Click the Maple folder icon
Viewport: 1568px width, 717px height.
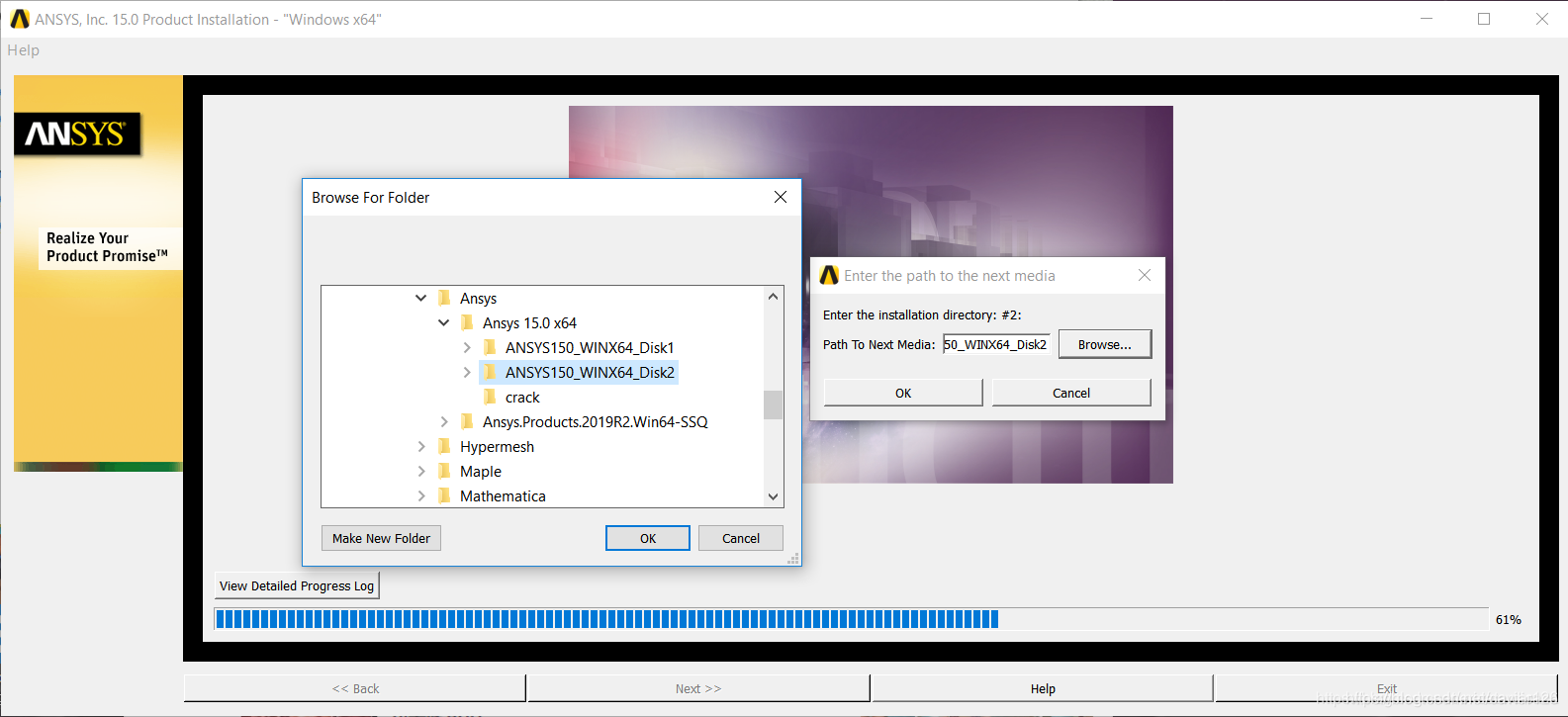[x=445, y=471]
